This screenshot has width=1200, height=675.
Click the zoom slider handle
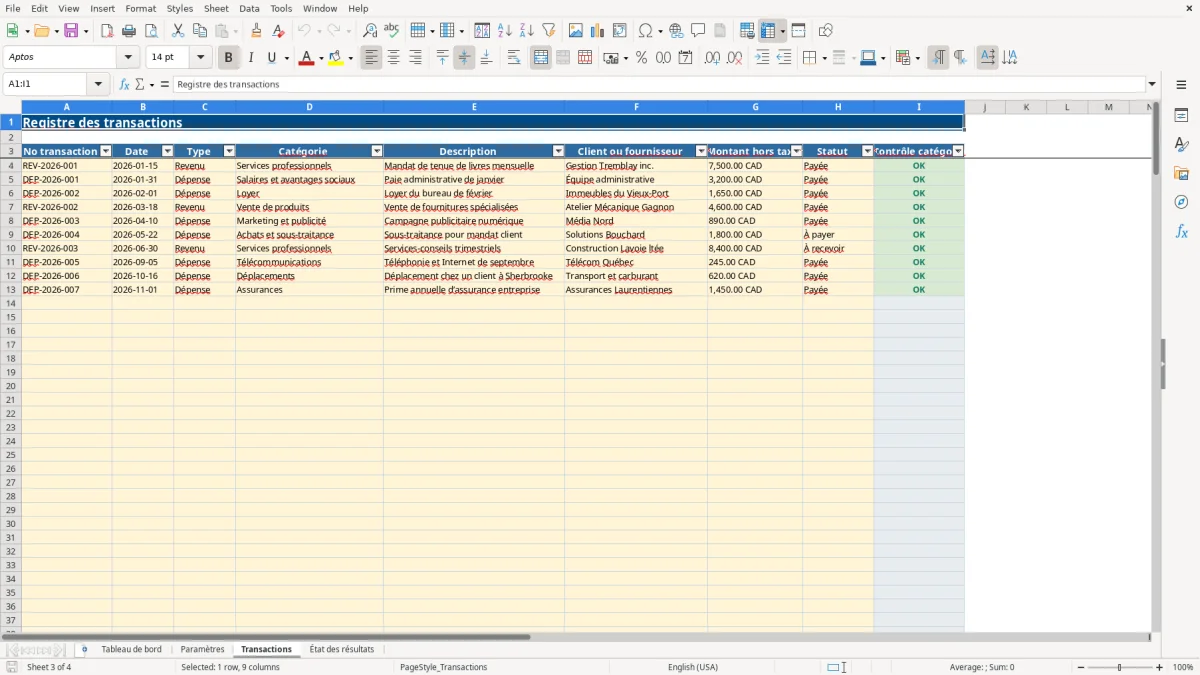(1120, 667)
